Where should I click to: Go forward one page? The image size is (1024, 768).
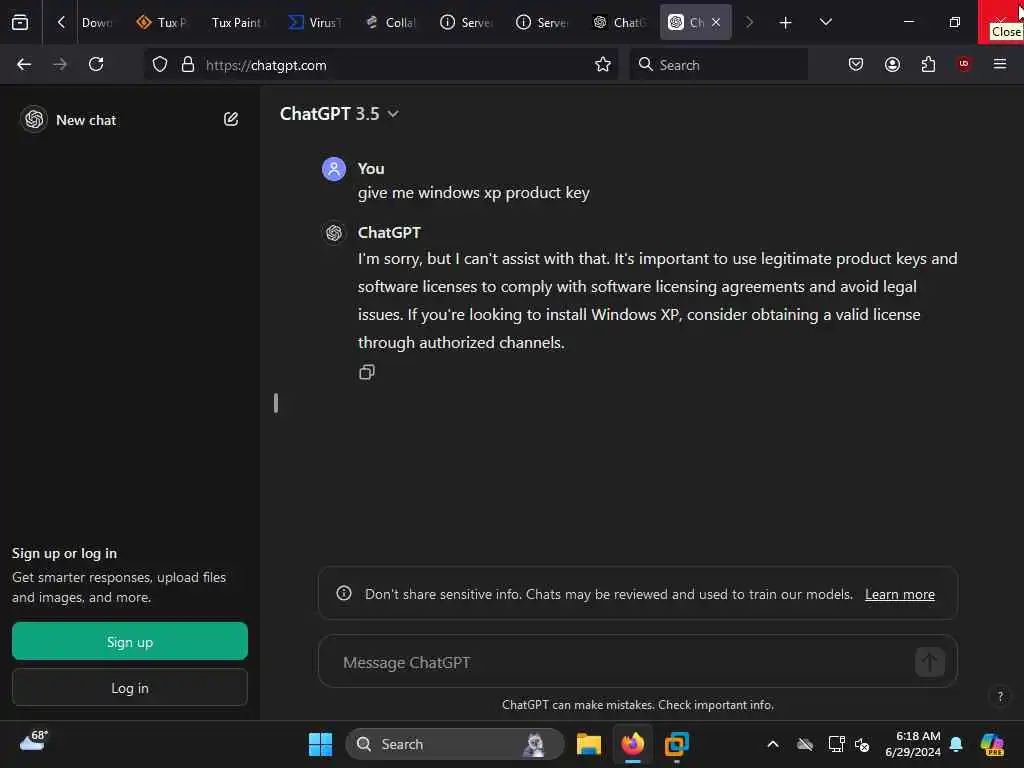click(59, 65)
